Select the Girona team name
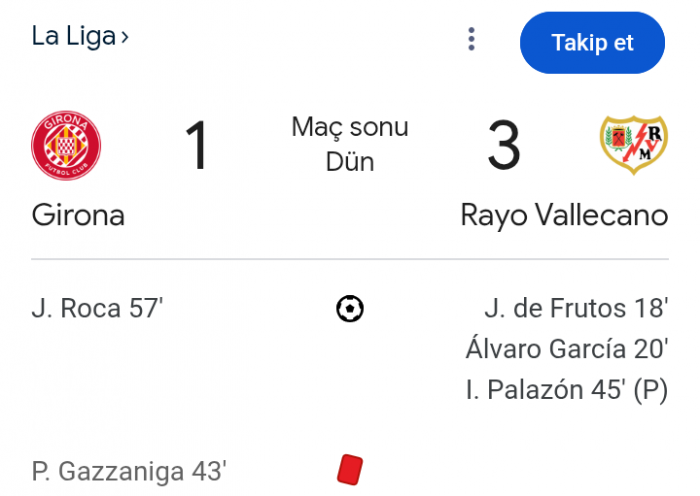The width and height of the screenshot is (700, 496). point(78,215)
